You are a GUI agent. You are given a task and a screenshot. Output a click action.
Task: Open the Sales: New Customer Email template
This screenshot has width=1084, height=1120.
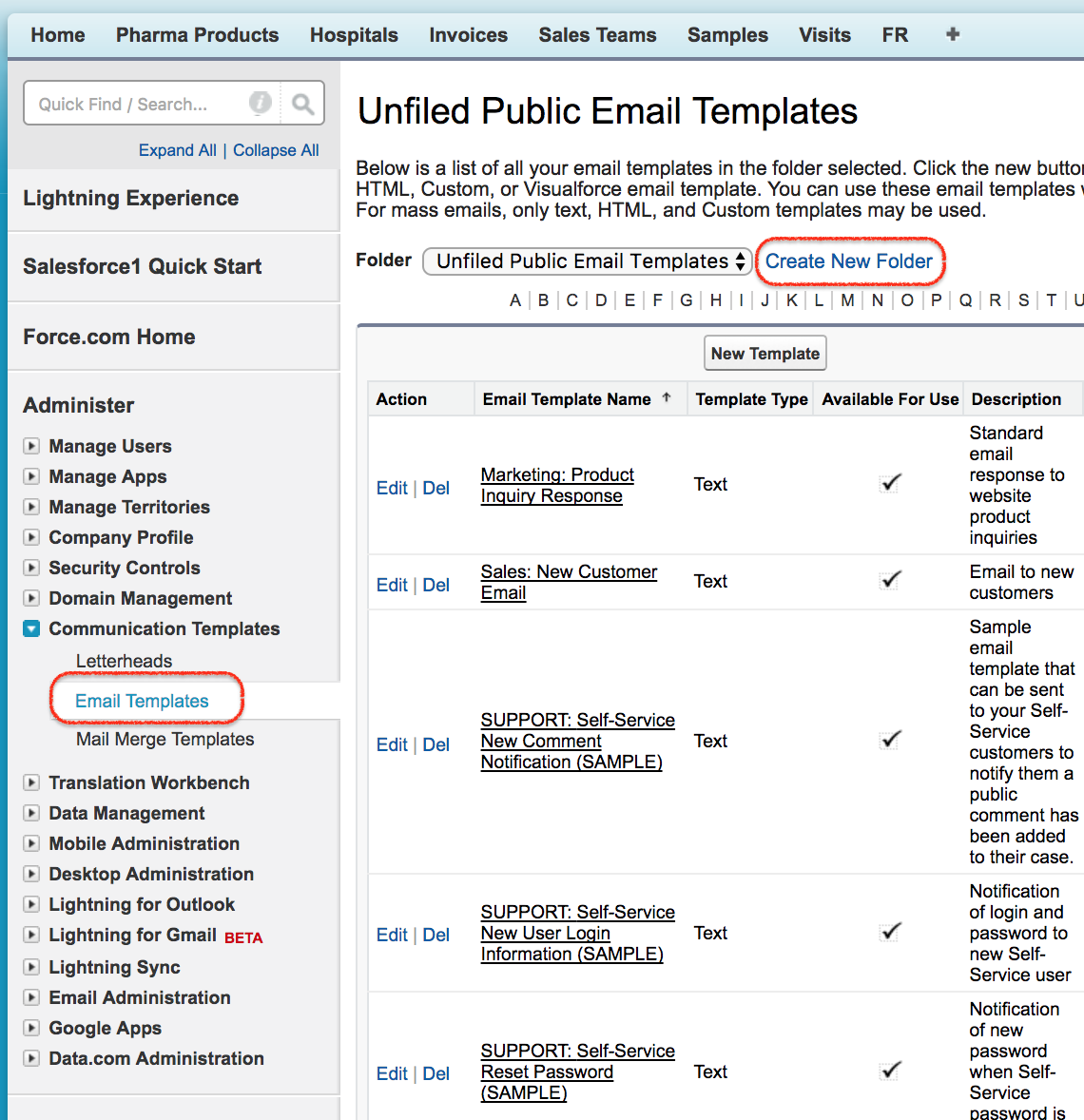[x=569, y=582]
